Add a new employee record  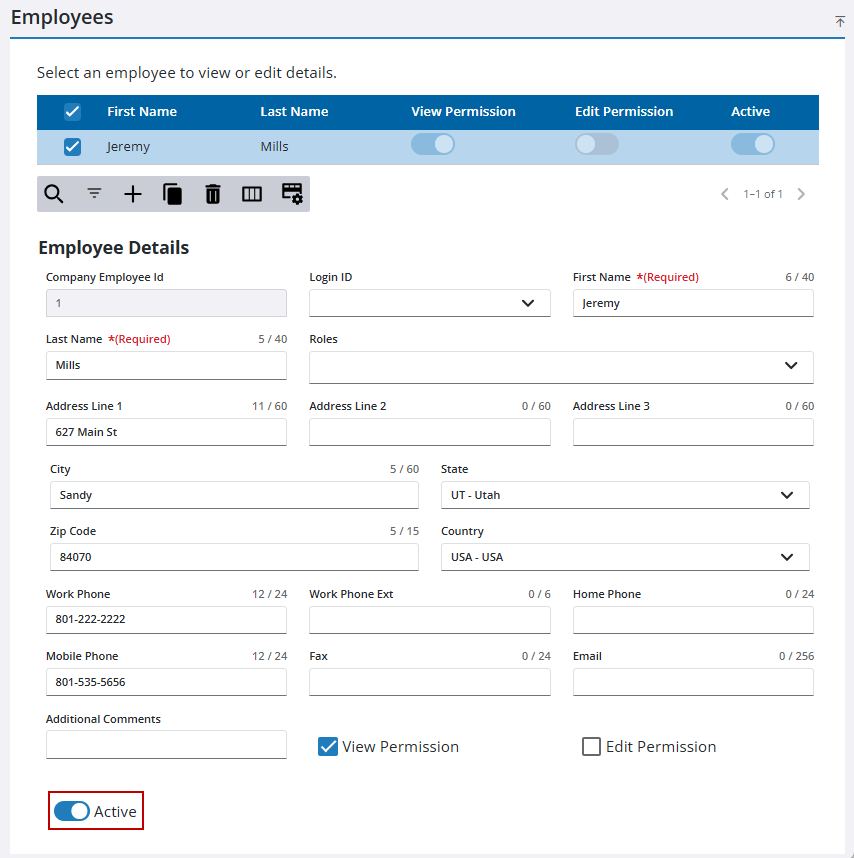point(132,193)
